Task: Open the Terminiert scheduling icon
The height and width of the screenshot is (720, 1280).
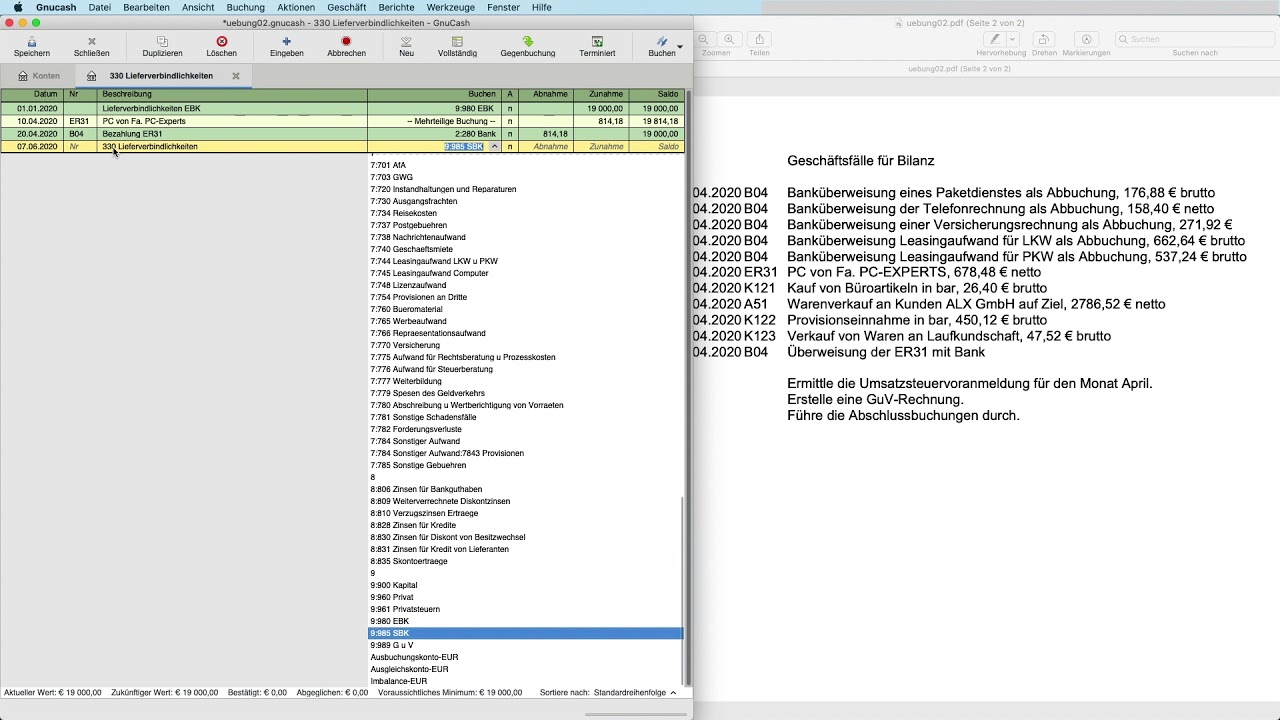Action: pos(597,42)
